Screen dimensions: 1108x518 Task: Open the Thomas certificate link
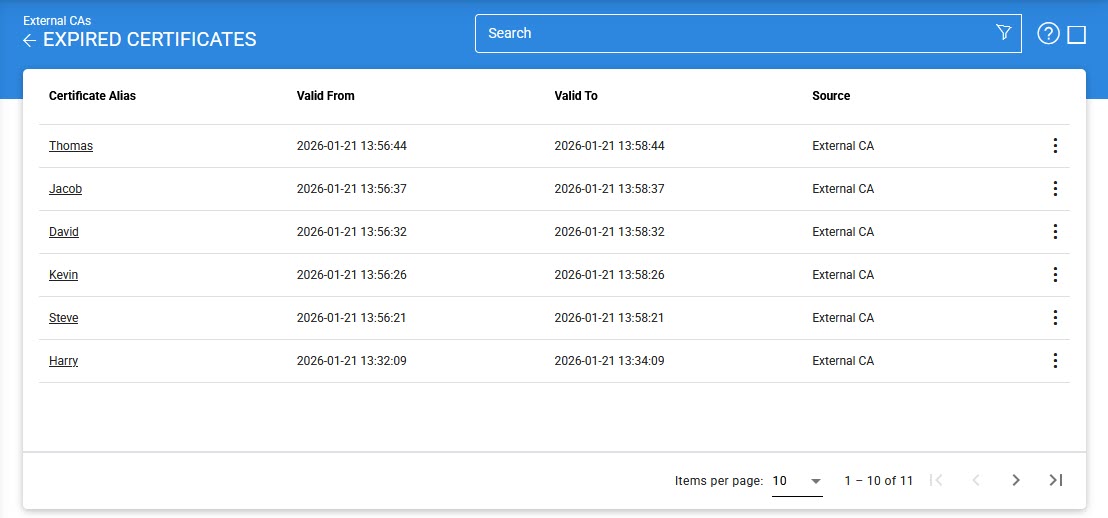click(x=71, y=146)
